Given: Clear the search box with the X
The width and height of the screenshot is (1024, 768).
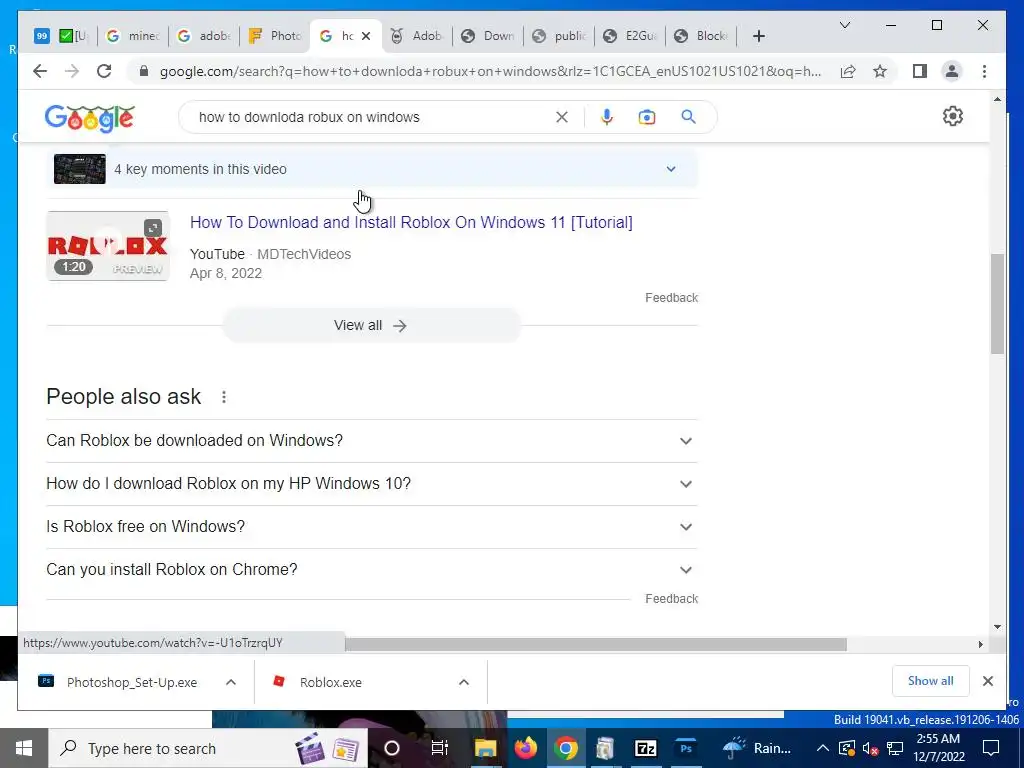Looking at the screenshot, I should click(562, 117).
